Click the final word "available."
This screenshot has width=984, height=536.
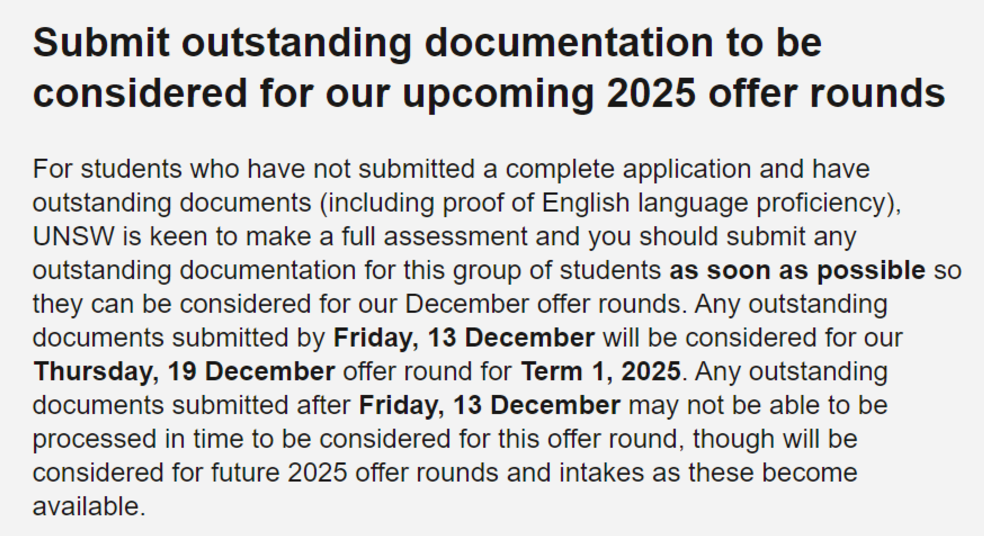(89, 507)
